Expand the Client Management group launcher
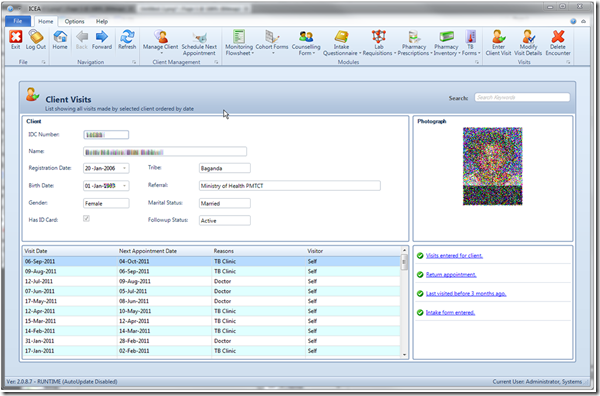This screenshot has width=600, height=396. (x=216, y=62)
